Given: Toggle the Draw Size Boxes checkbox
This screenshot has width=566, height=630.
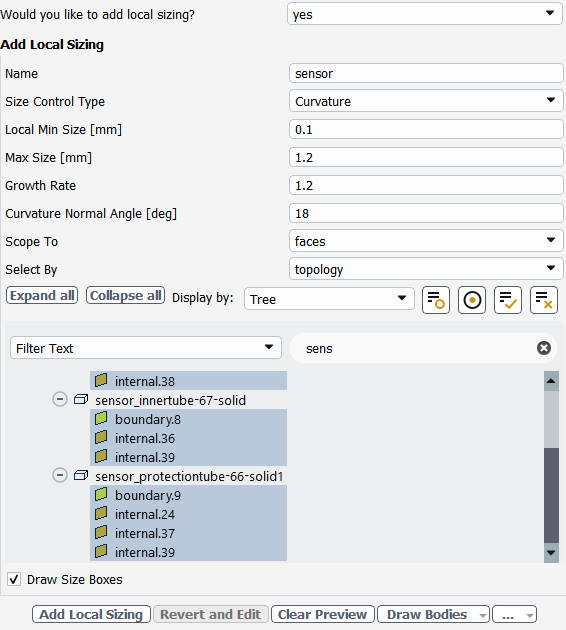Looking at the screenshot, I should click(x=14, y=579).
